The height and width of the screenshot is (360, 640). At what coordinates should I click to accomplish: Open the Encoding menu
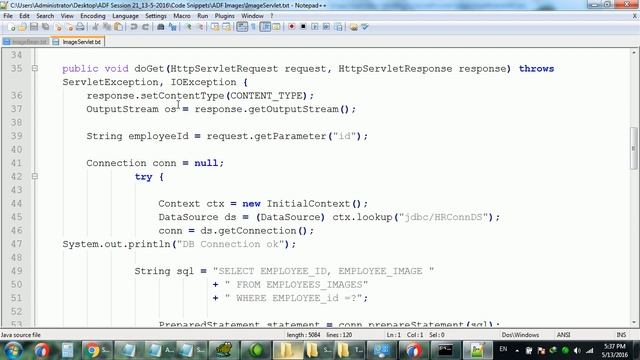tap(93, 16)
